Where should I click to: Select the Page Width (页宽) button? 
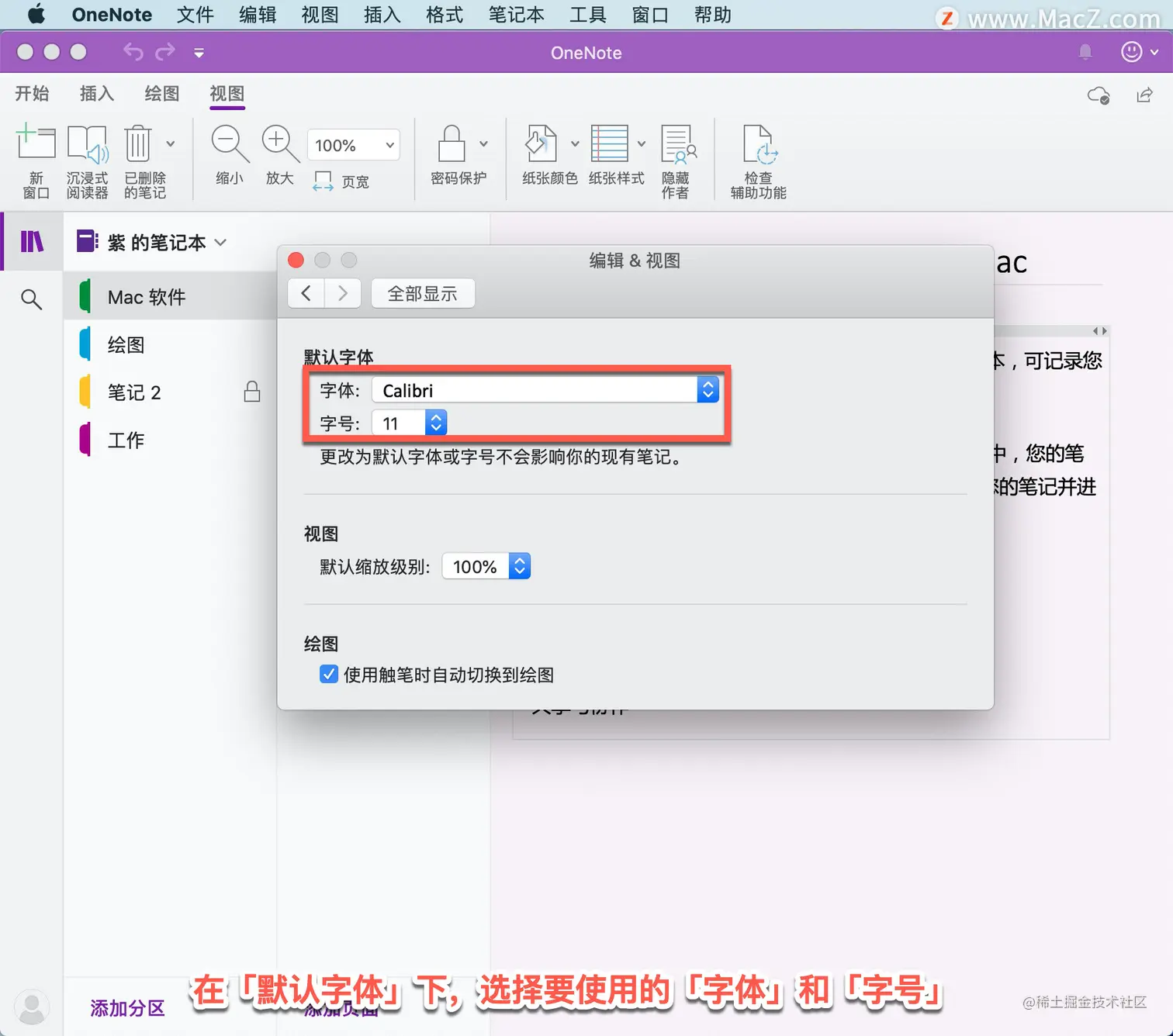341,181
